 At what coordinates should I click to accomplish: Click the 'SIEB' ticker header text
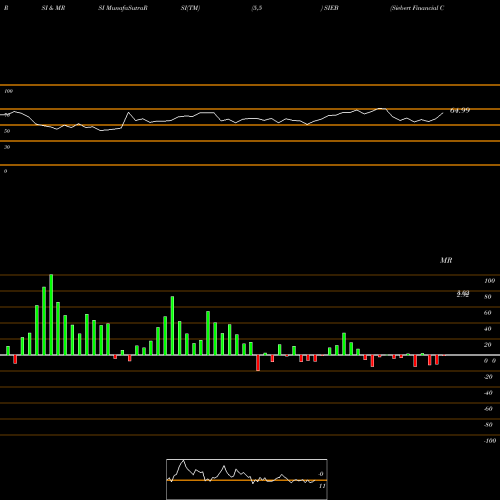pos(331,8)
